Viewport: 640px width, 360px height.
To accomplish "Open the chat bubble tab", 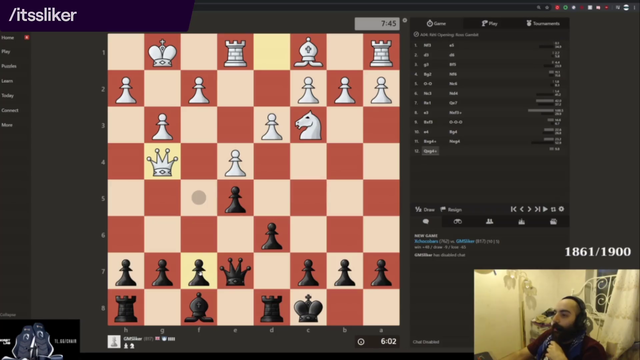I will (426, 221).
